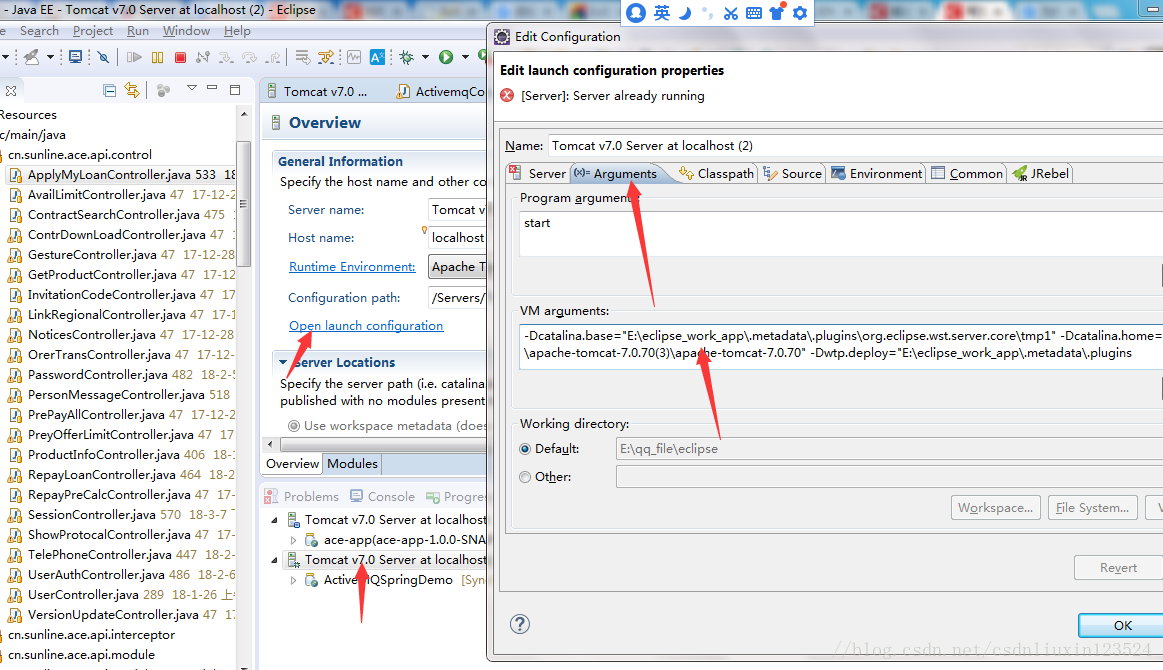Click the Drop to Frame toolbar icon

tap(303, 57)
